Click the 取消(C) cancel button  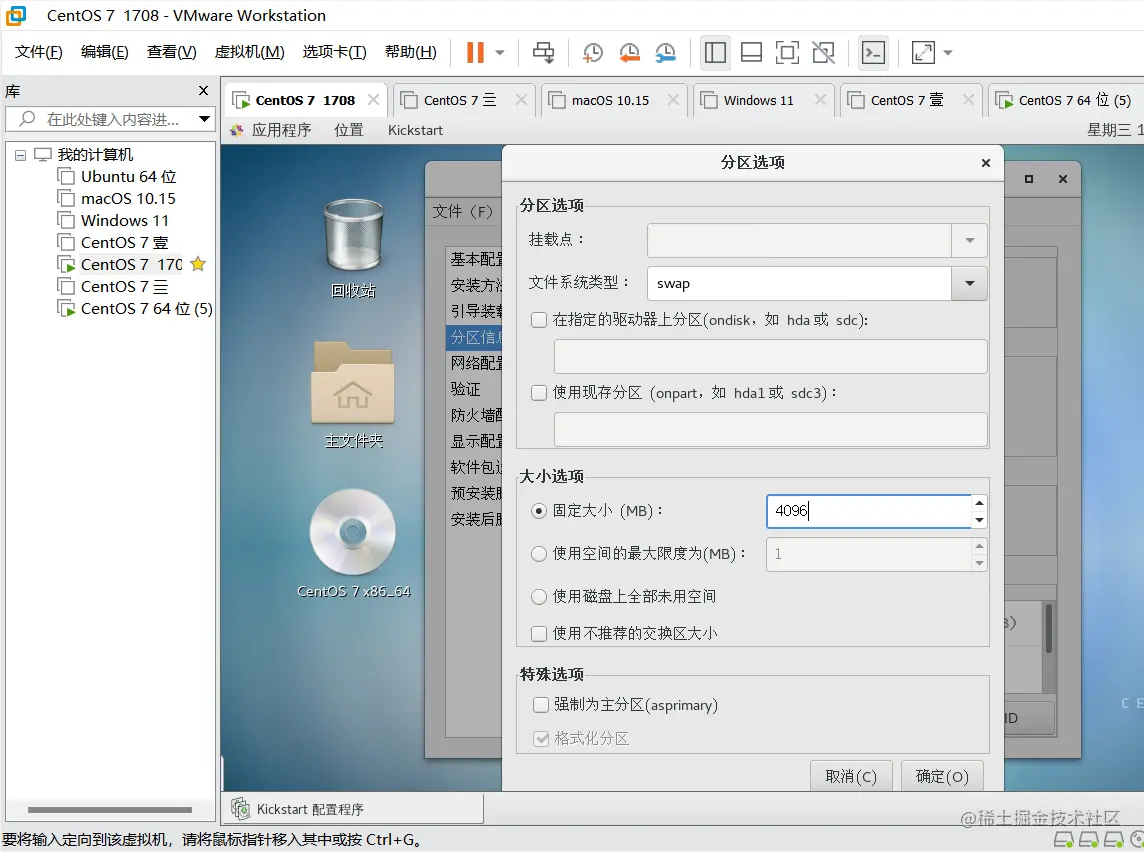[x=851, y=776]
